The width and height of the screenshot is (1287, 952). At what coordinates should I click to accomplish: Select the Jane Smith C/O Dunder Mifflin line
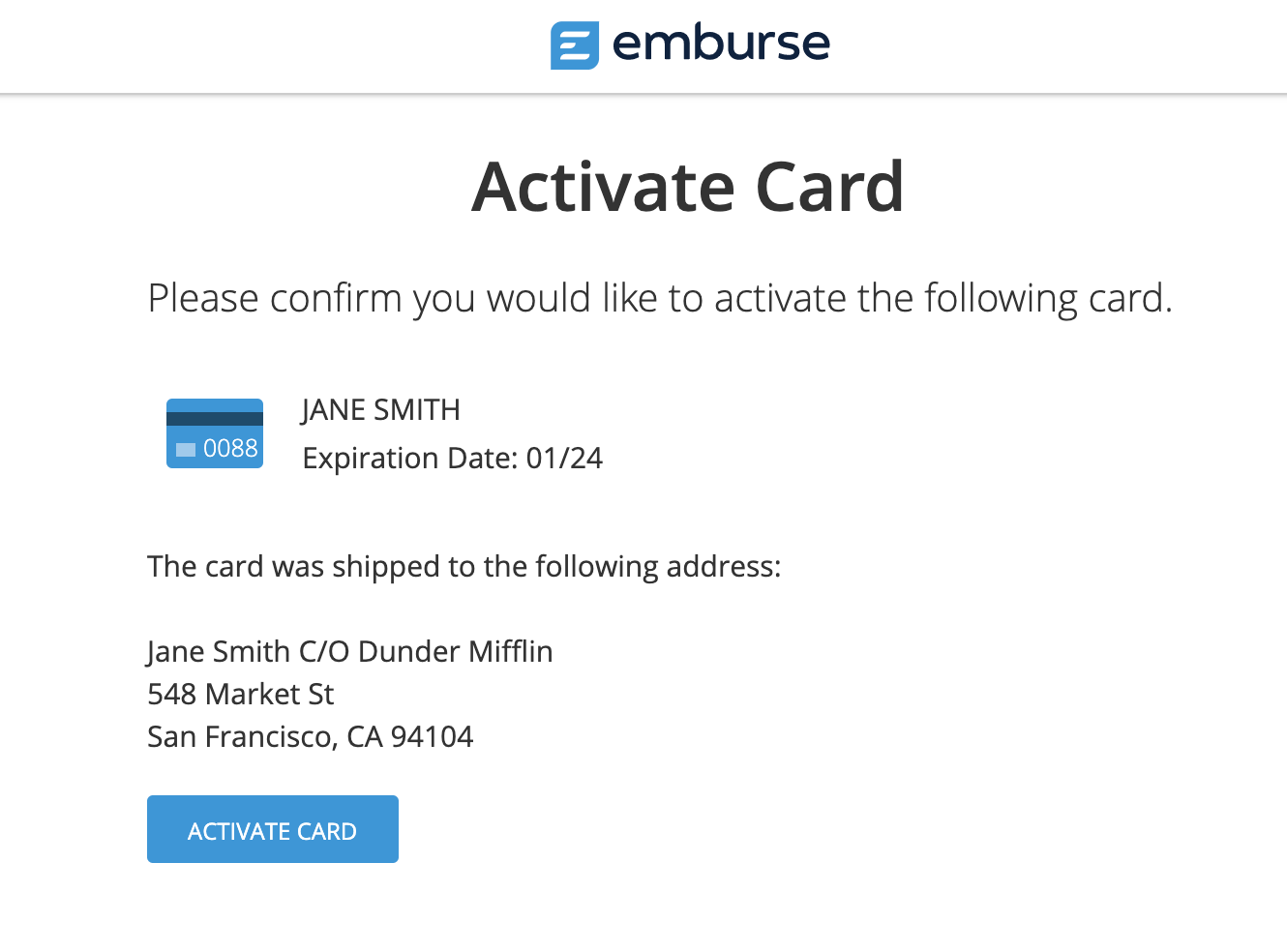click(349, 651)
